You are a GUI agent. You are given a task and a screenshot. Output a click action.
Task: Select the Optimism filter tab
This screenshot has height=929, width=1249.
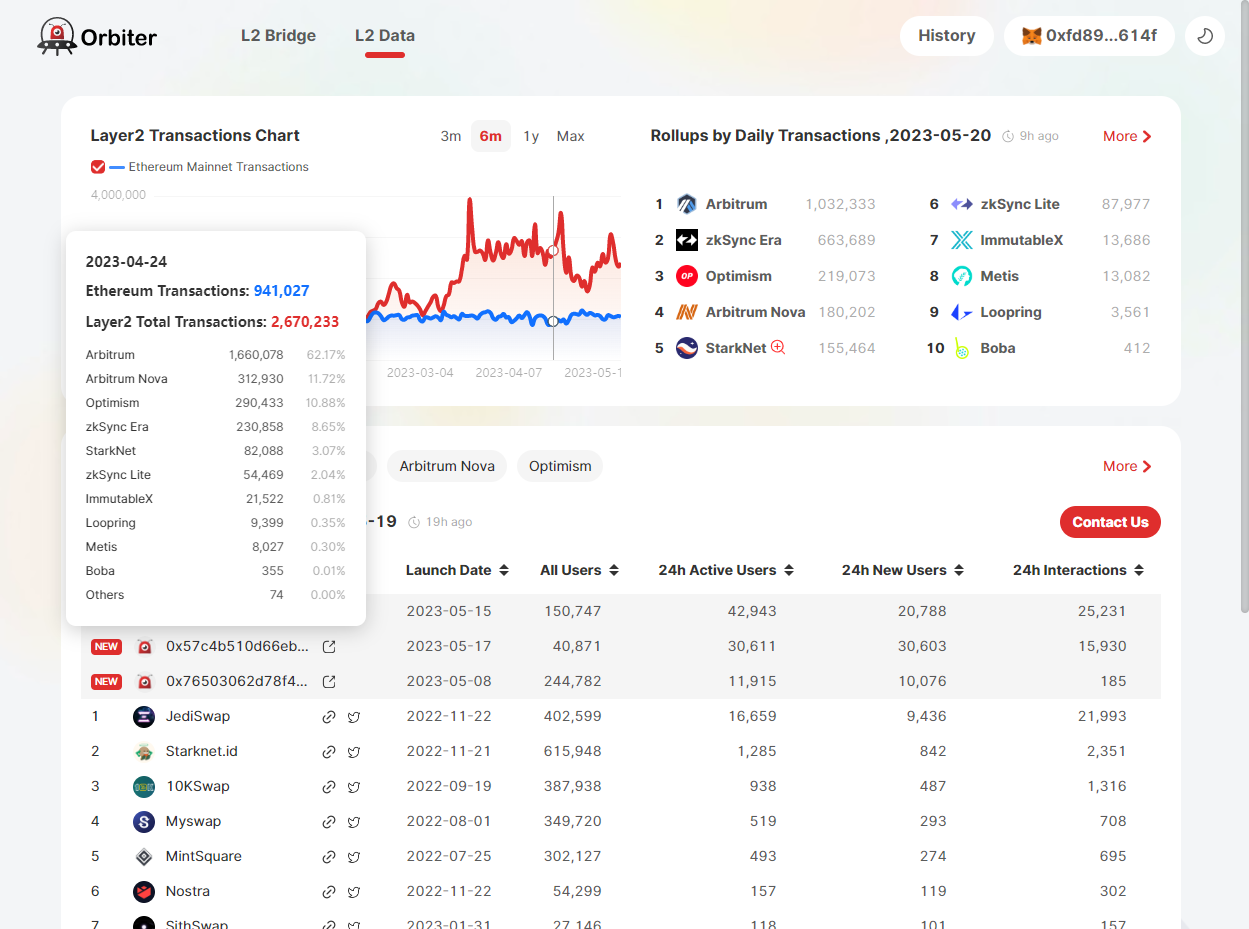(x=560, y=466)
